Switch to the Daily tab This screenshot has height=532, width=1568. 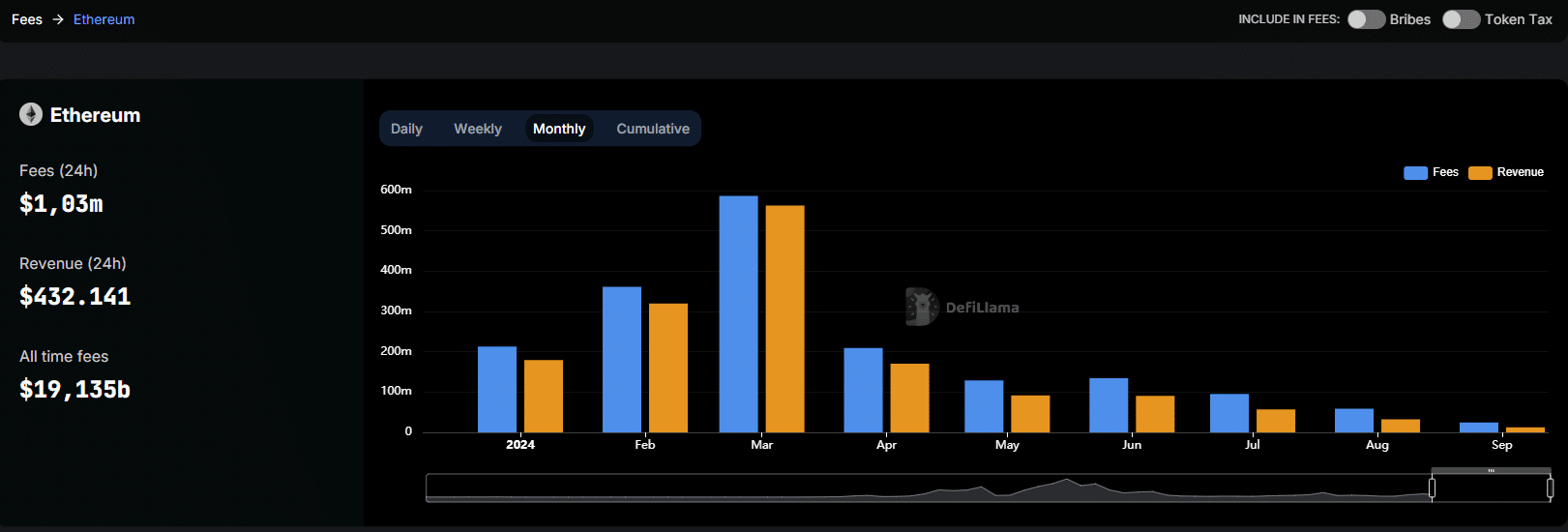point(406,129)
